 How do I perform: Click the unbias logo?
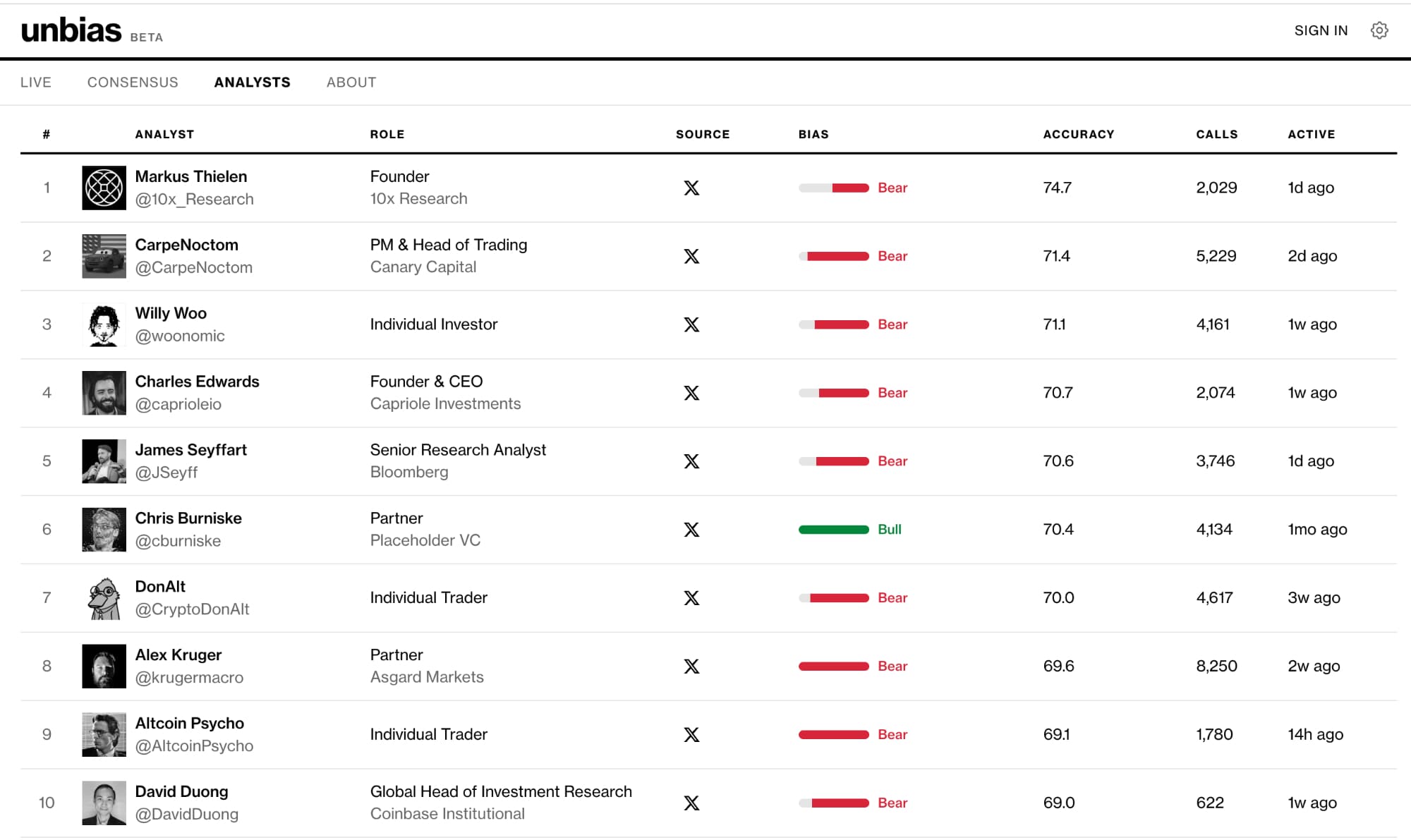[x=71, y=30]
